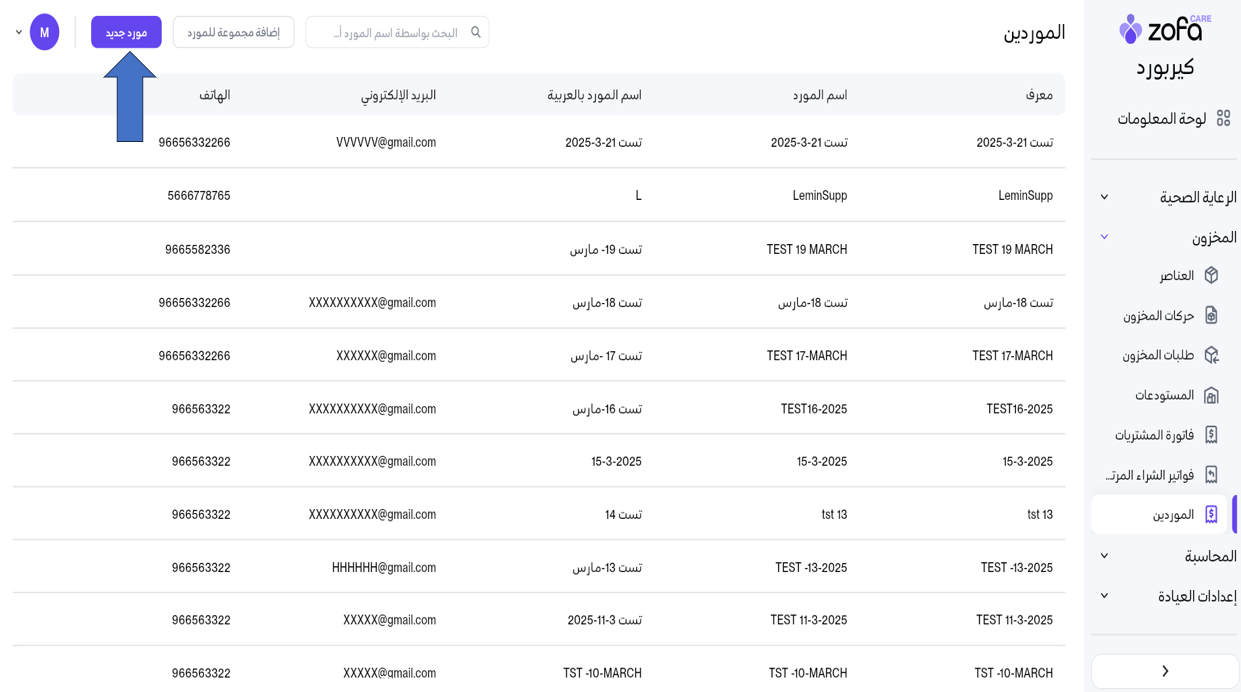Click the dashboard grid icon
Image resolution: width=1241 pixels, height=692 pixels.
click(x=1222, y=119)
